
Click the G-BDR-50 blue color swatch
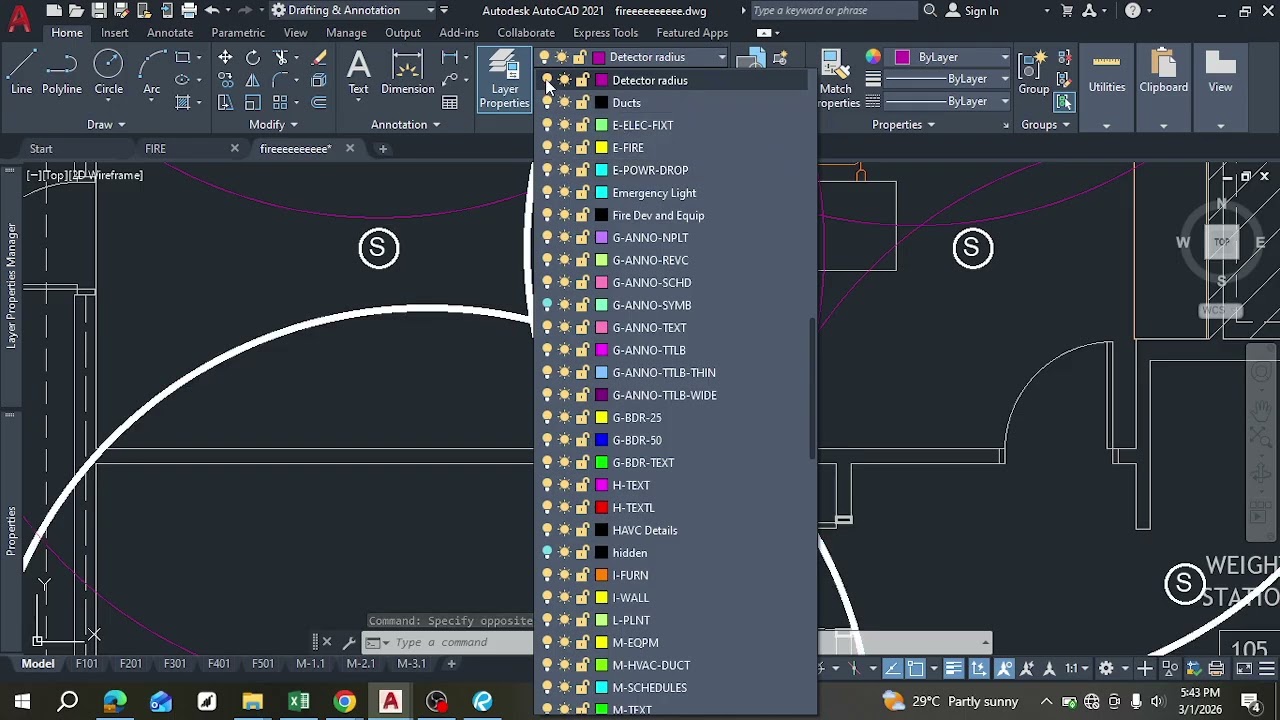pyautogui.click(x=601, y=440)
